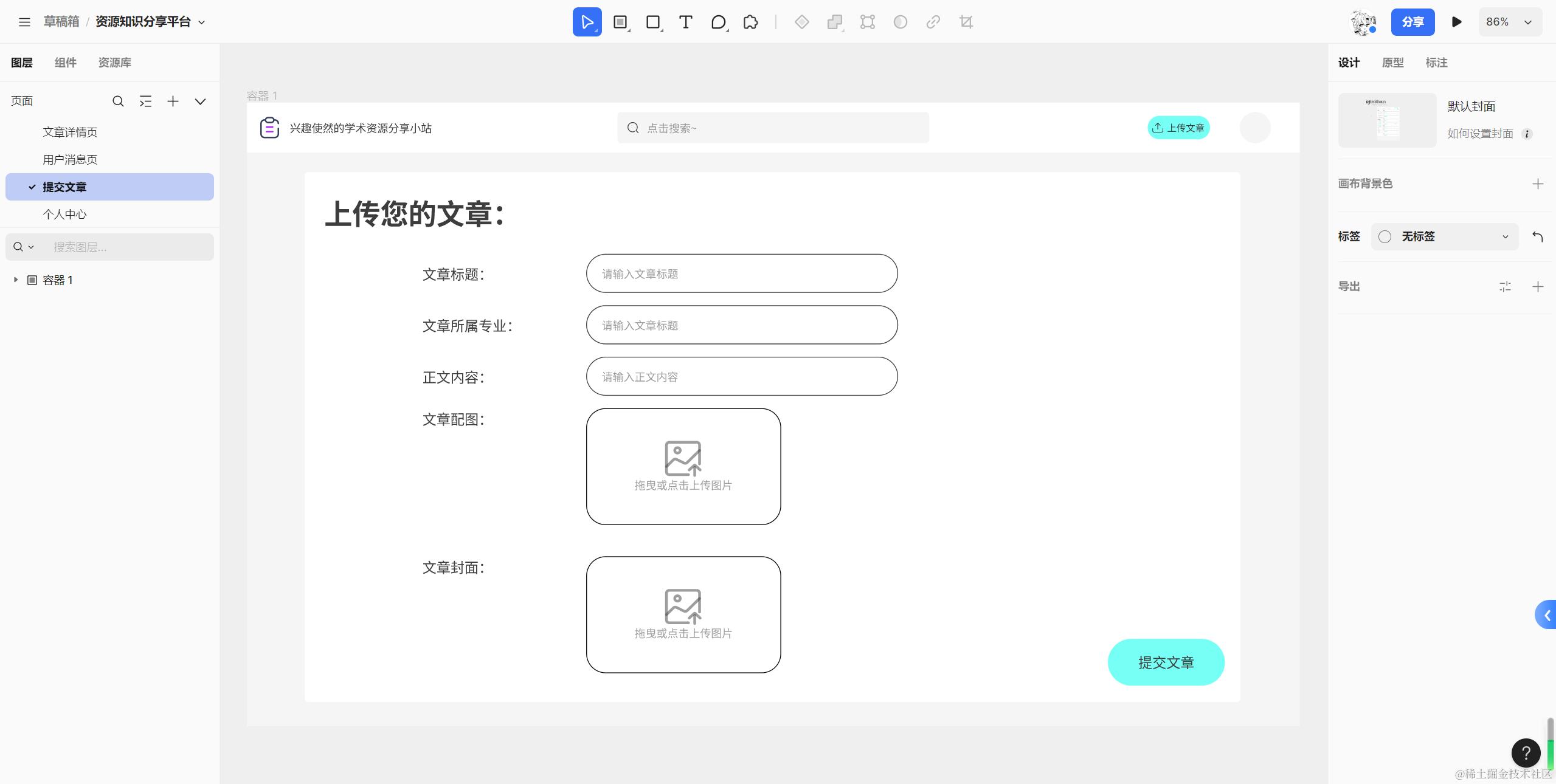Image resolution: width=1556 pixels, height=784 pixels.
Task: Select the Frame tool in the toolbar
Action: tap(620, 22)
